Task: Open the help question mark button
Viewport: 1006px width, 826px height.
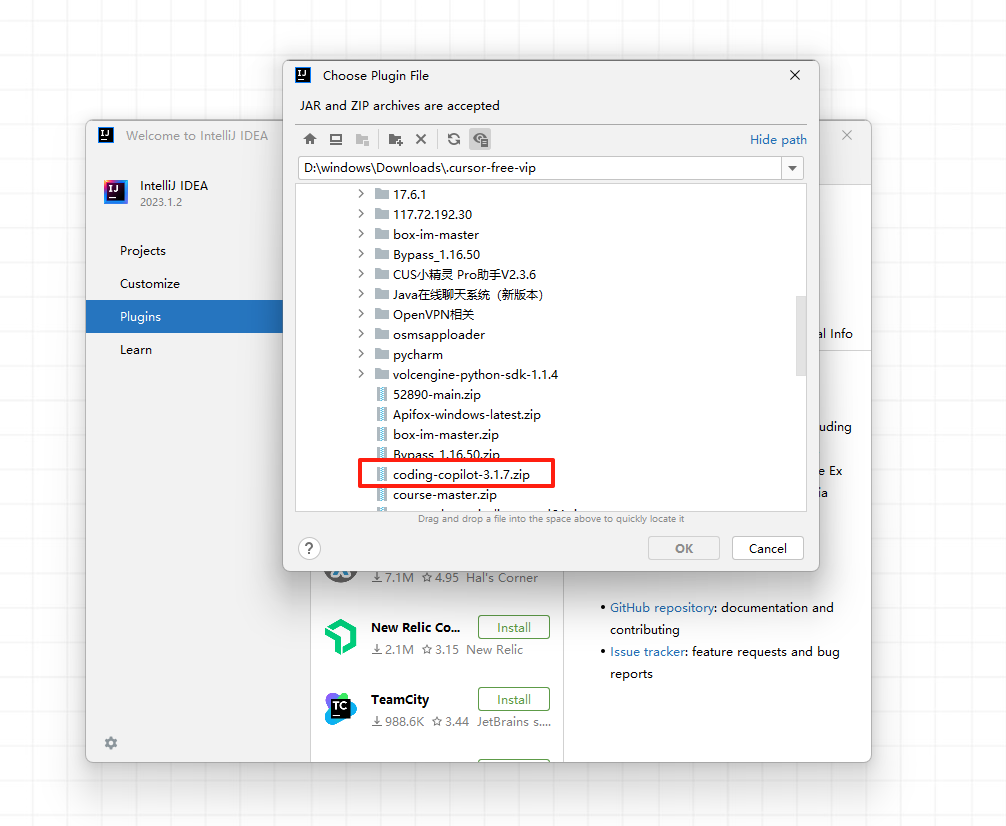Action: coord(309,548)
